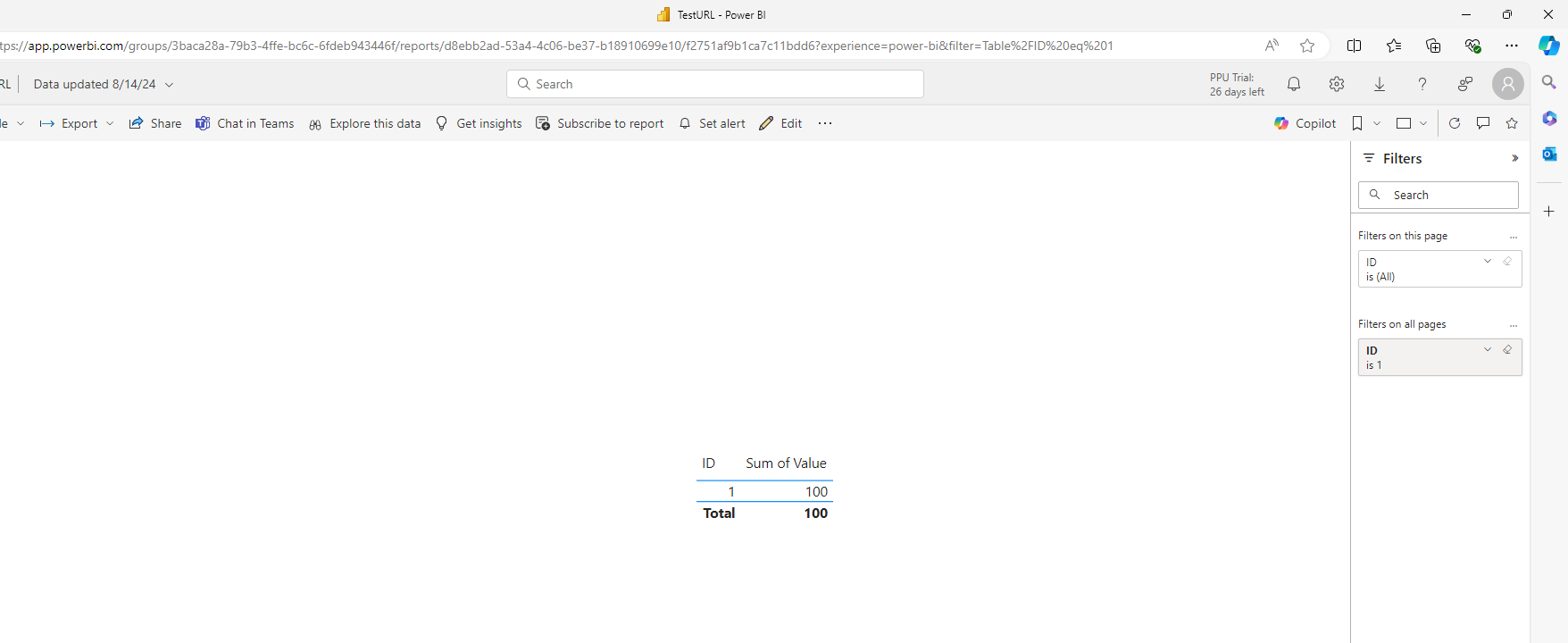Viewport: 1568px width, 643px height.
Task: Favorite the report with the star icon
Action: 1512,123
